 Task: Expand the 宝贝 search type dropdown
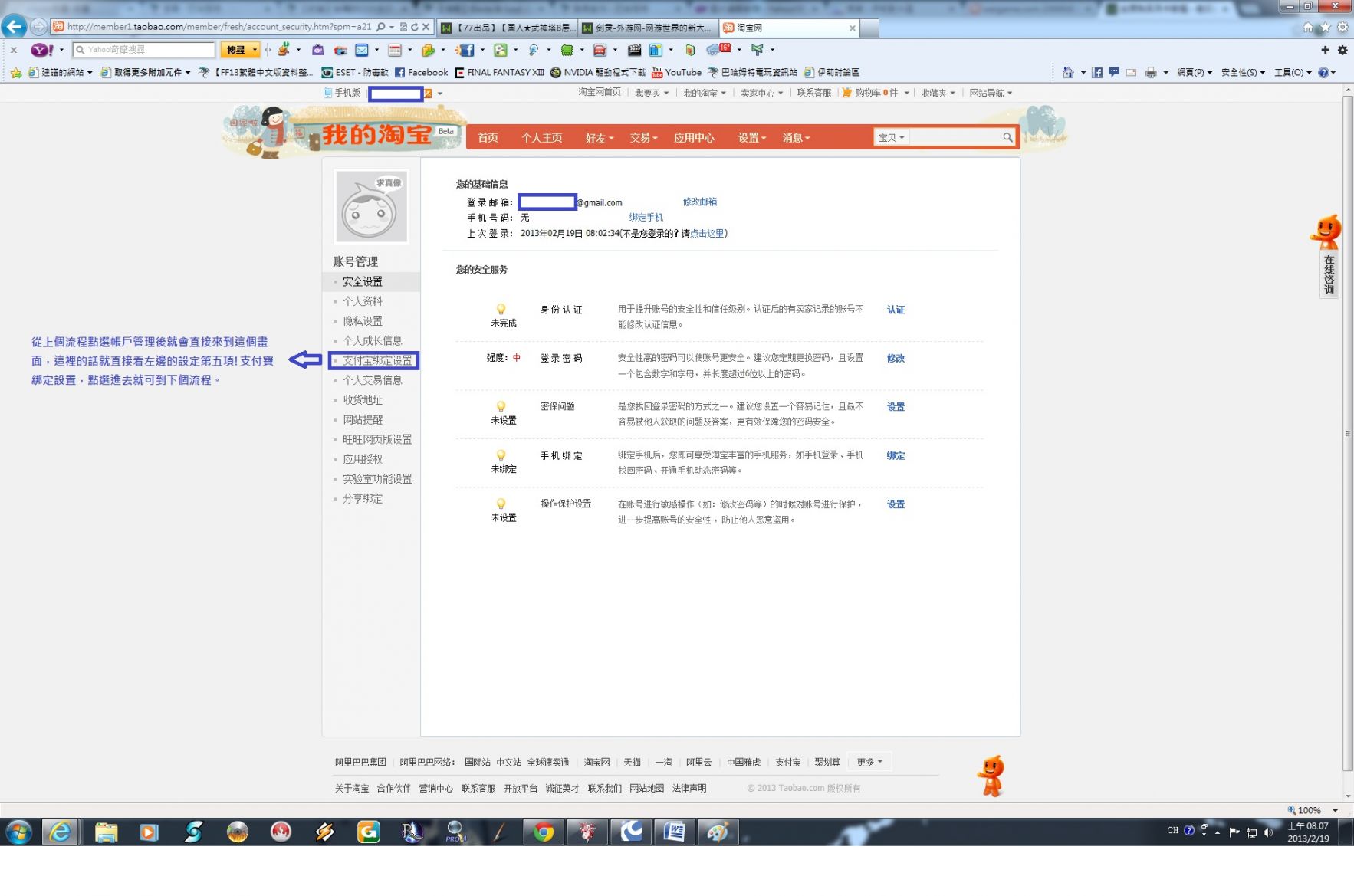[x=891, y=137]
